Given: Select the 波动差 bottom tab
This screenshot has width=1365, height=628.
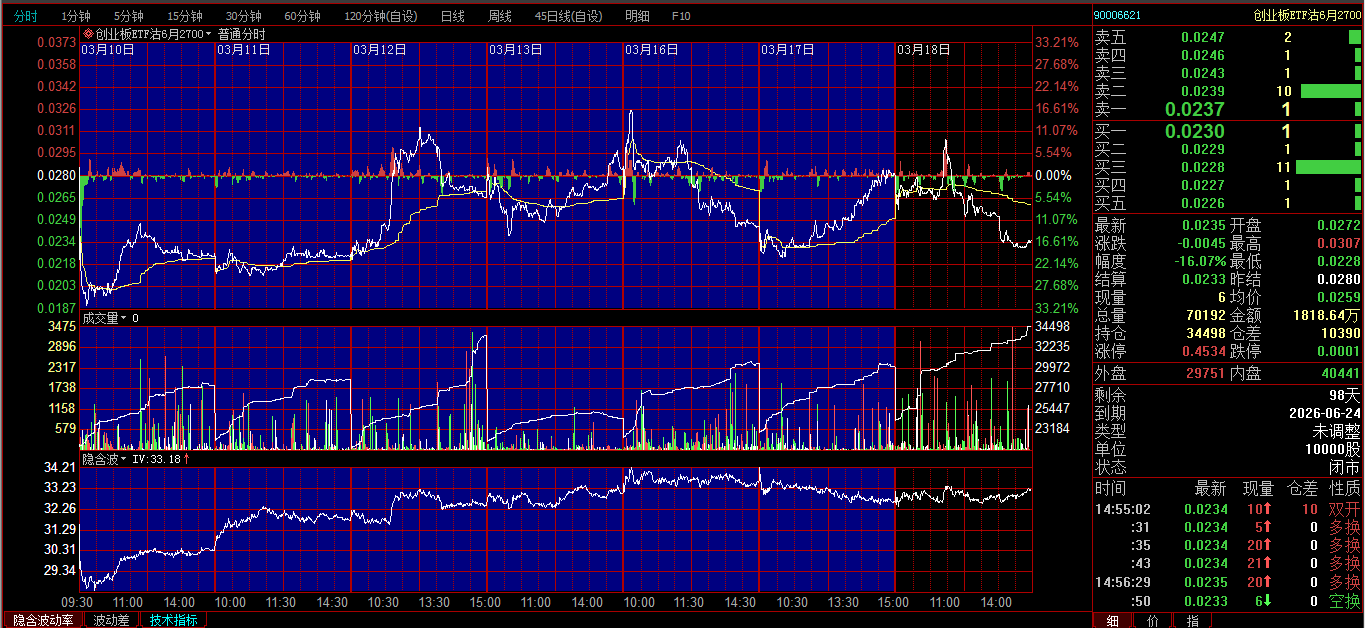Looking at the screenshot, I should (111, 620).
